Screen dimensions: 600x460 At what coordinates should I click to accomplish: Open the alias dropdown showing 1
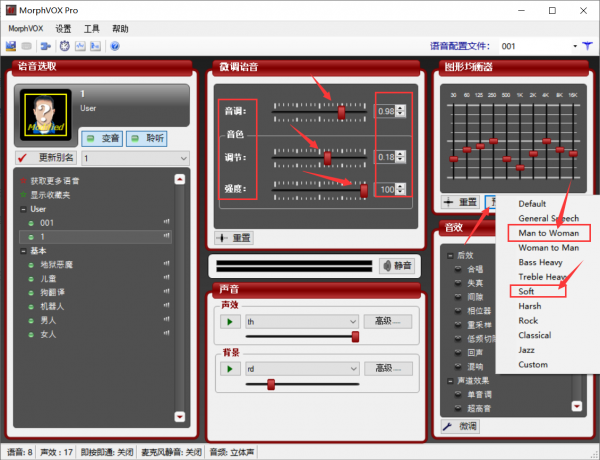(x=135, y=158)
